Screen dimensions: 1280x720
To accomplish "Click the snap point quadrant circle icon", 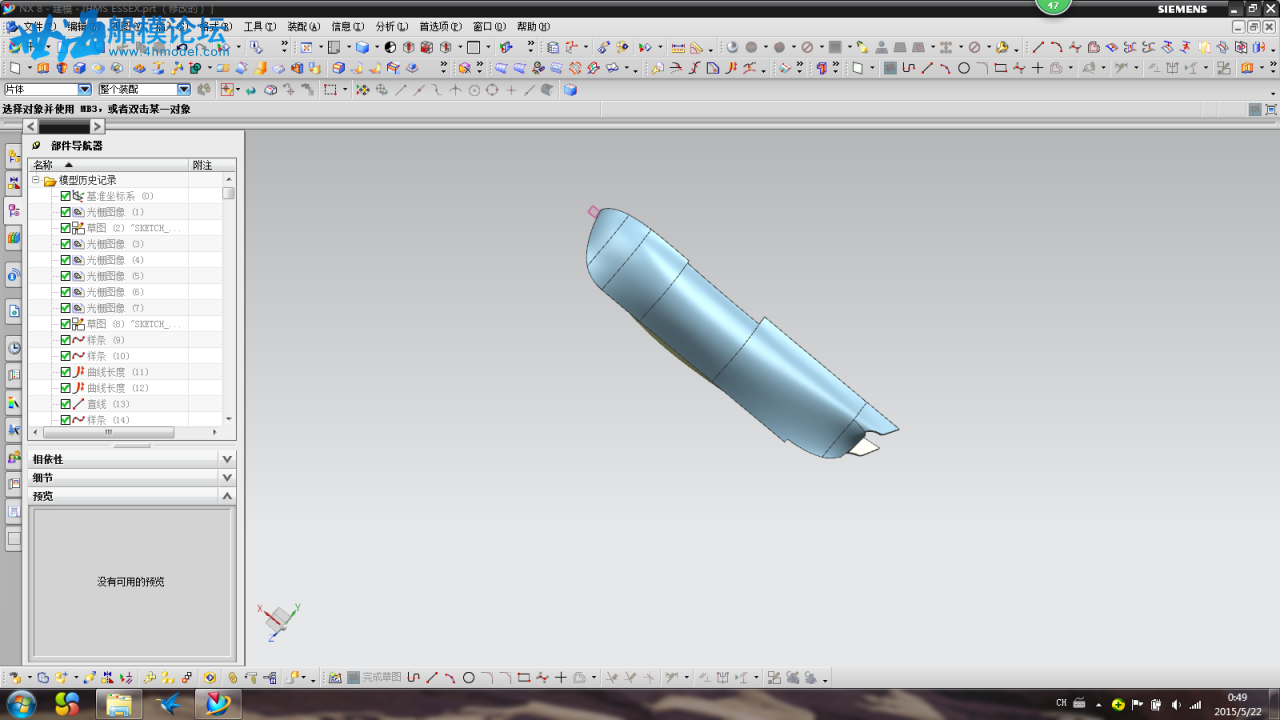I will 492,90.
